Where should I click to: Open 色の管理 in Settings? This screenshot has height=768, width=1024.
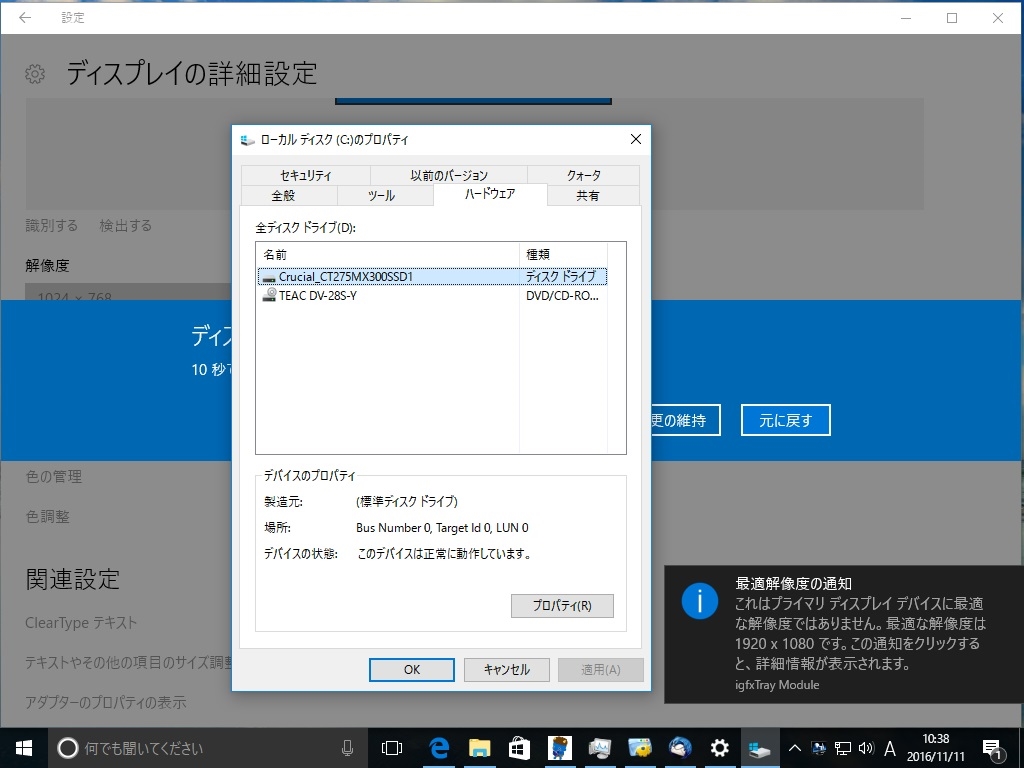[54, 477]
